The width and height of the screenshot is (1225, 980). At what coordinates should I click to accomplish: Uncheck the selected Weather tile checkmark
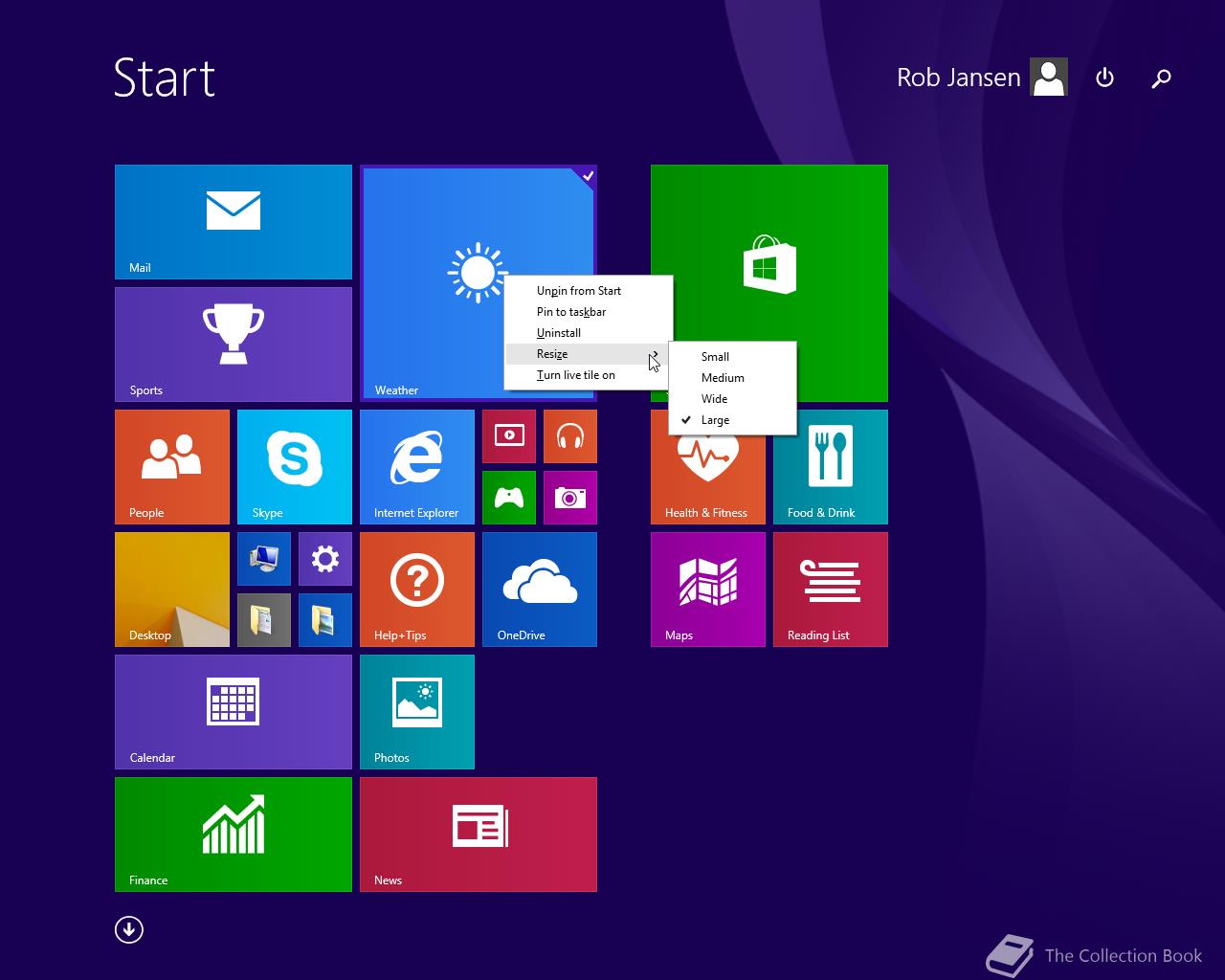588,175
